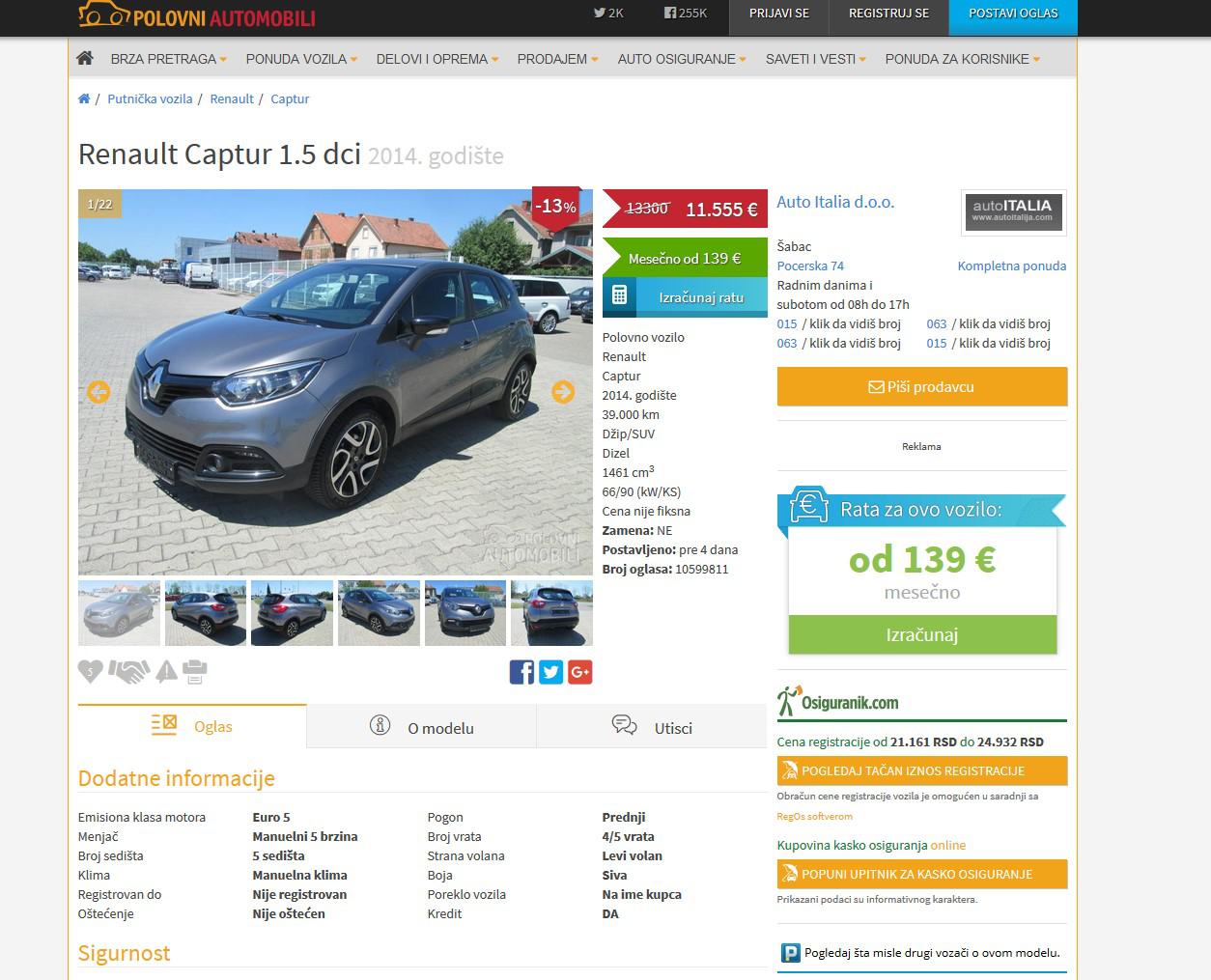Click the Reklama label
The image size is (1211, 980).
pos(921,446)
